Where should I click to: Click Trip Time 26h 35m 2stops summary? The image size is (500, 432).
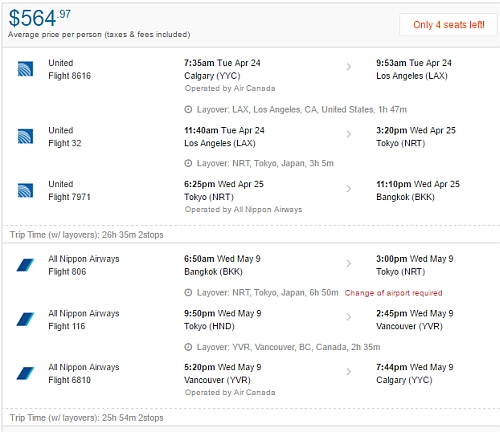click(87, 235)
